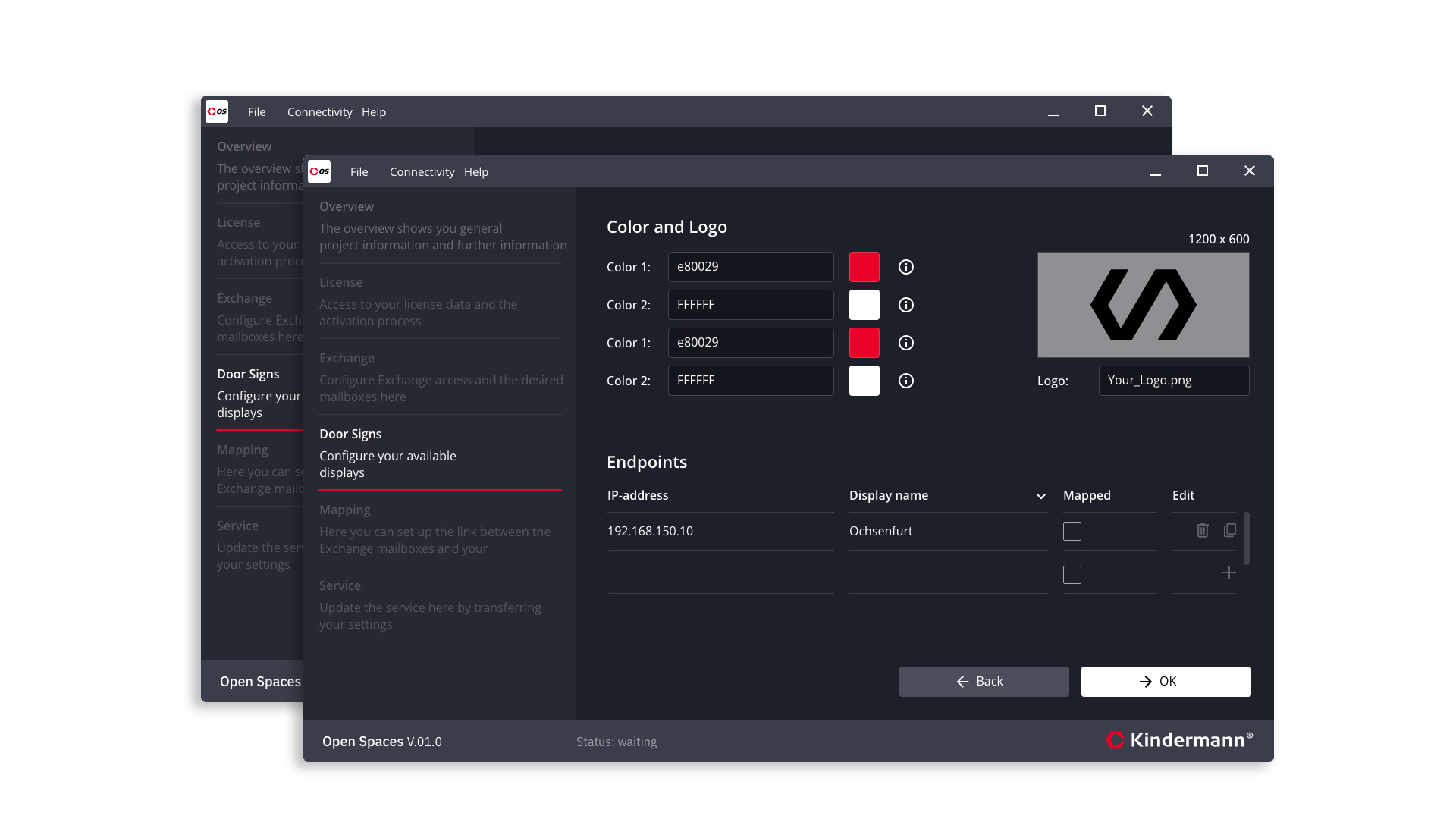Show info for the first Color 2 row
Viewport: 1456px width, 819px height.
pos(905,305)
